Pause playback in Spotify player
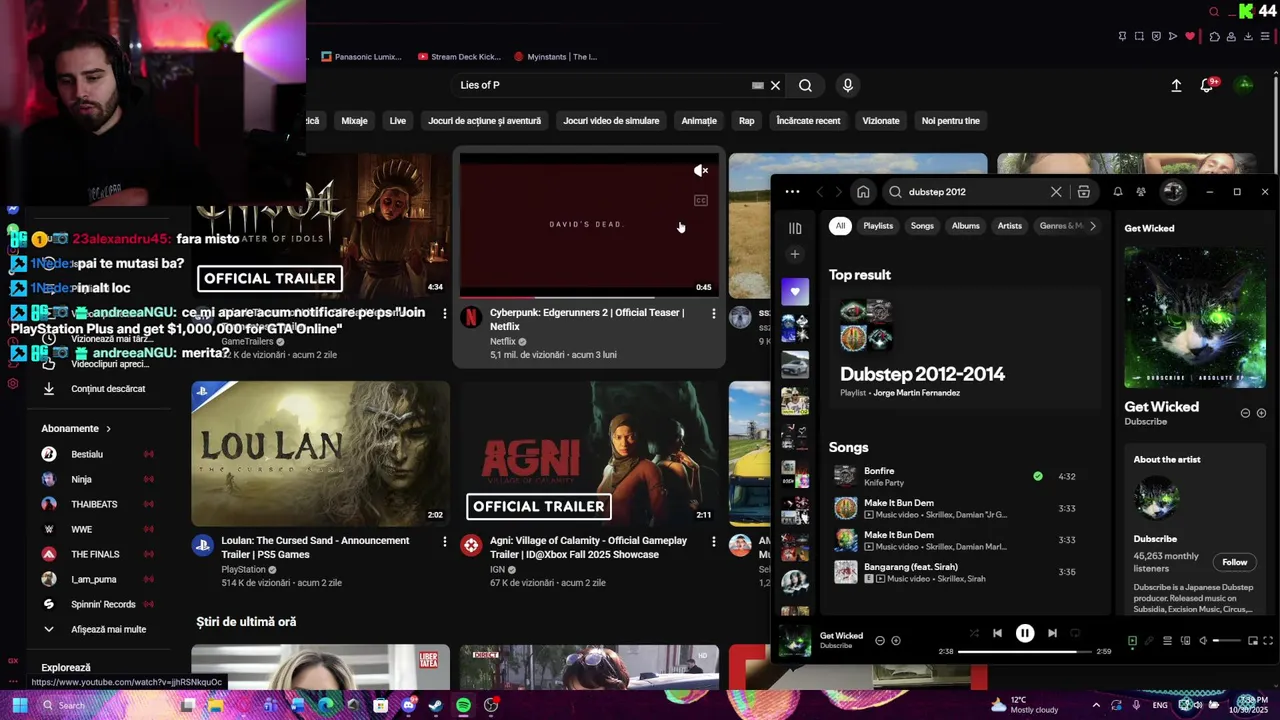1280x720 pixels. coord(1025,633)
